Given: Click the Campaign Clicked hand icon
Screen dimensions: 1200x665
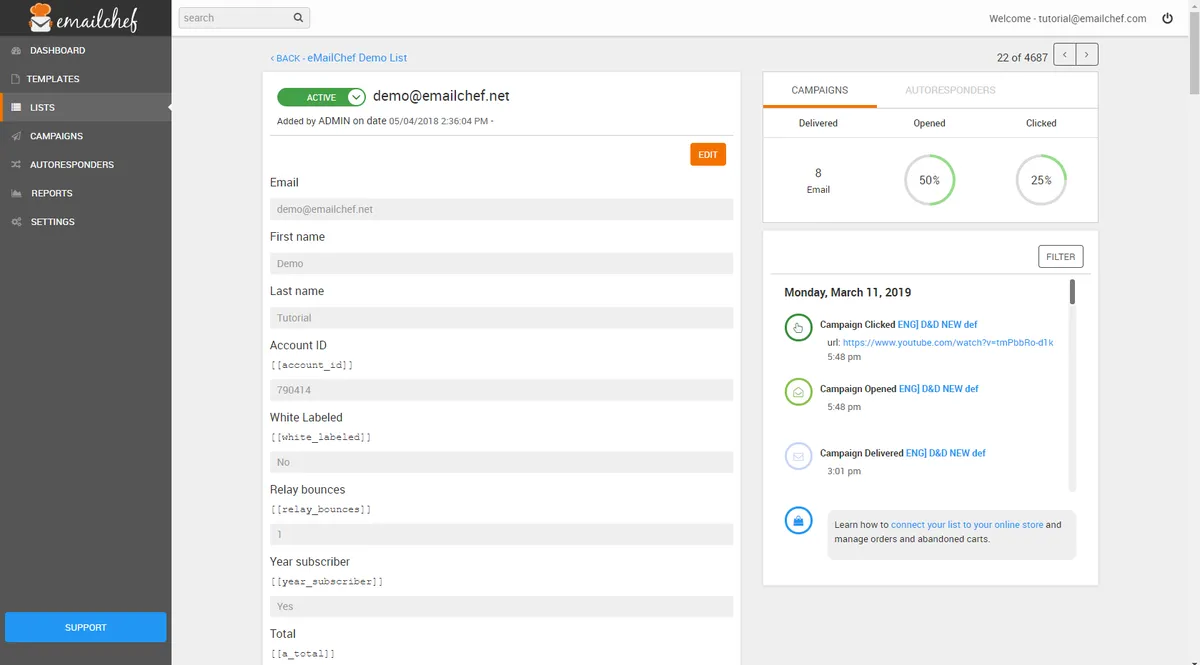Looking at the screenshot, I should coord(798,327).
